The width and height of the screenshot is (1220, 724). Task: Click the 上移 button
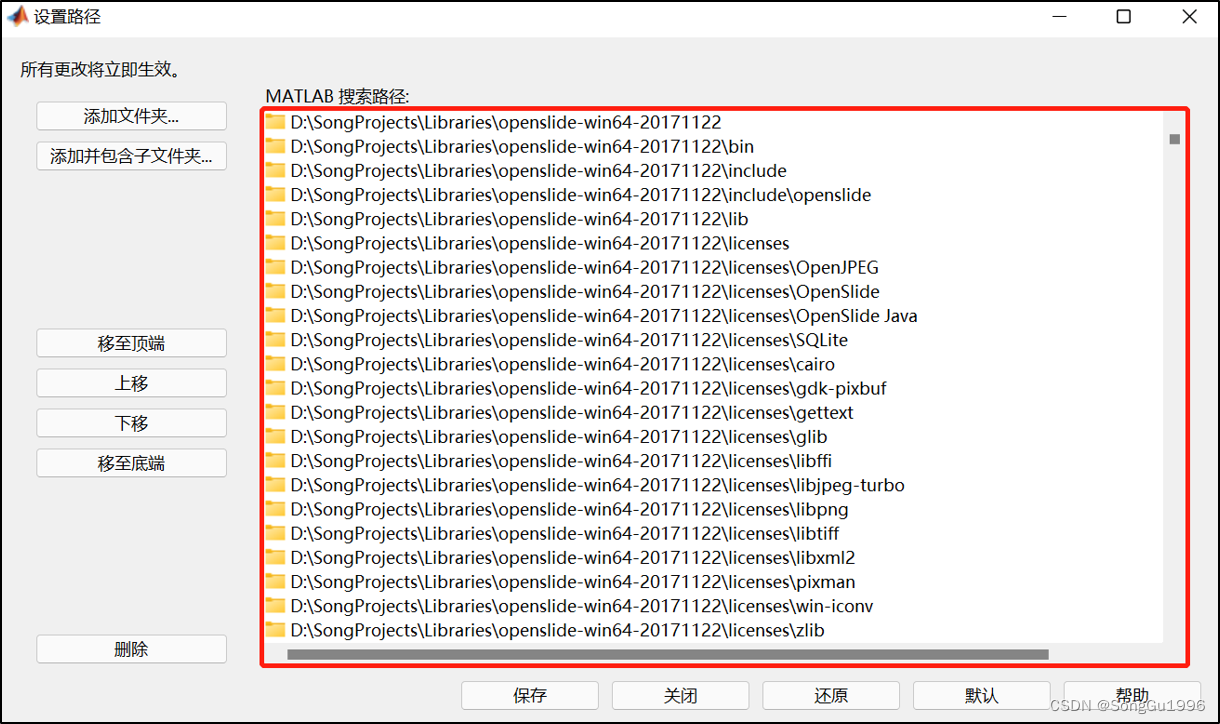click(132, 383)
